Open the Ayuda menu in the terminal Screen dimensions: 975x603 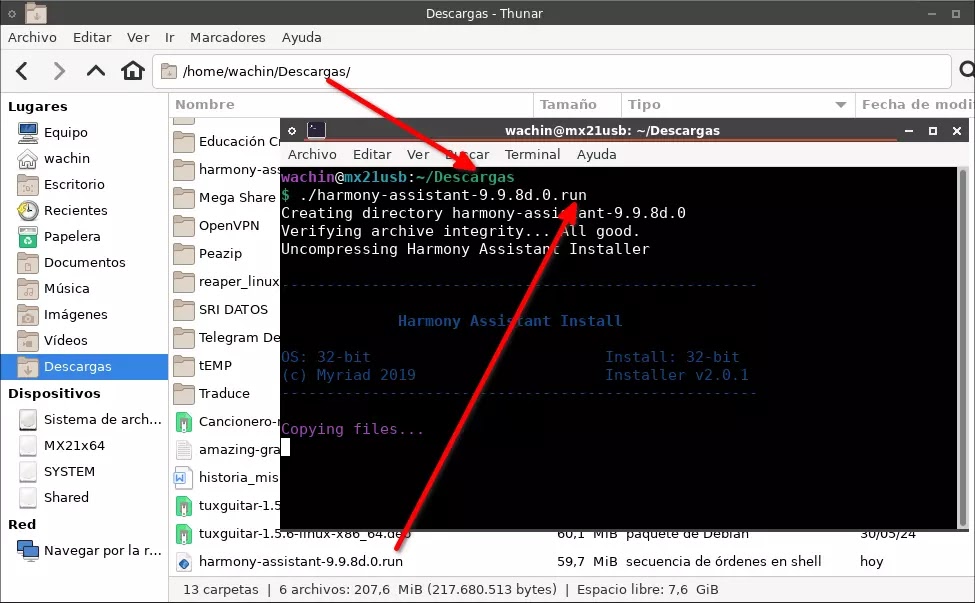[x=596, y=154]
